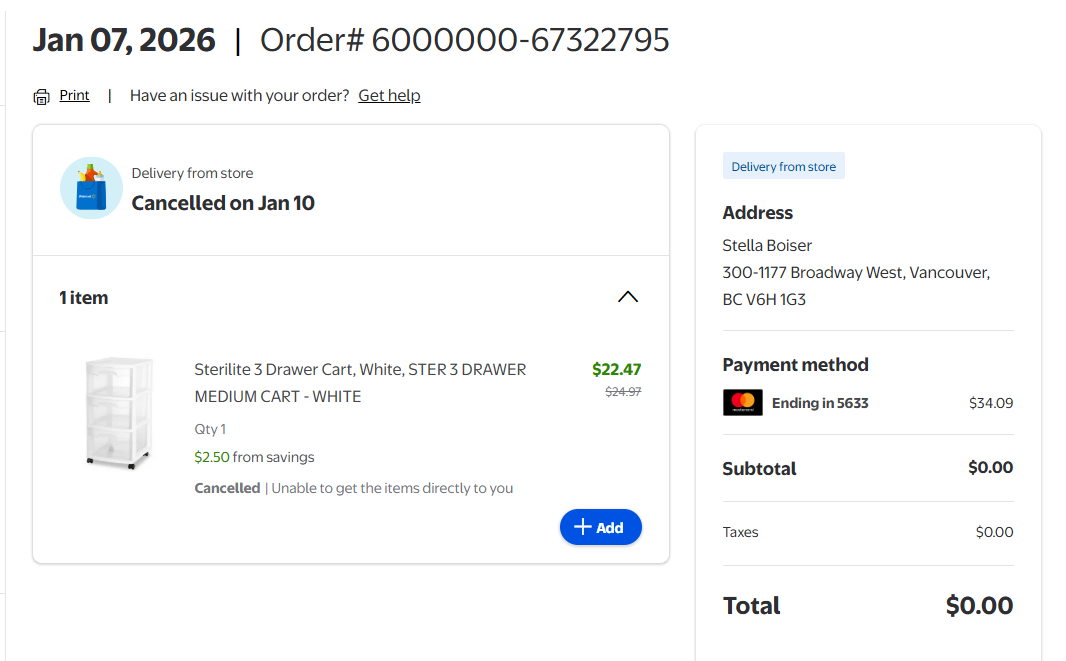
Task: Click the Delivery from store badge
Action: (x=783, y=167)
